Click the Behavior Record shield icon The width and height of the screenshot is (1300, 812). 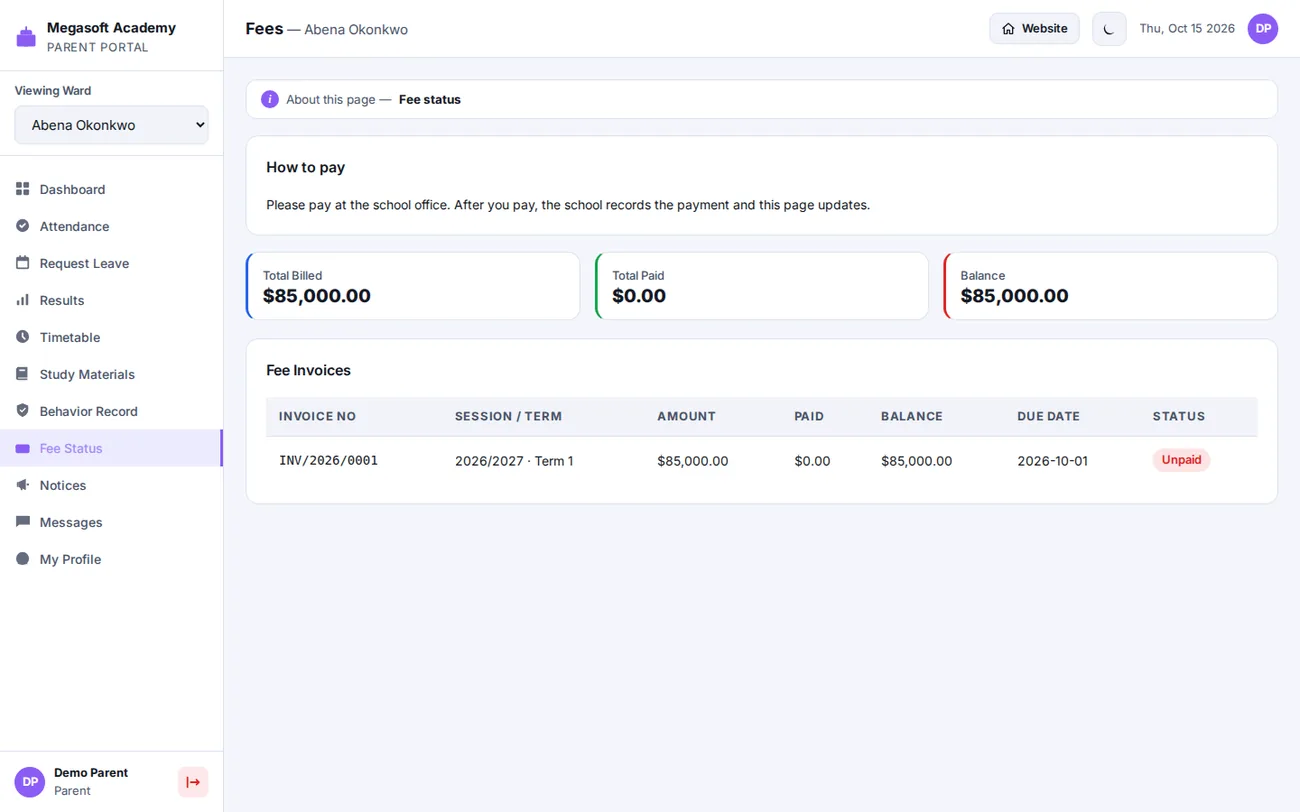pos(23,411)
